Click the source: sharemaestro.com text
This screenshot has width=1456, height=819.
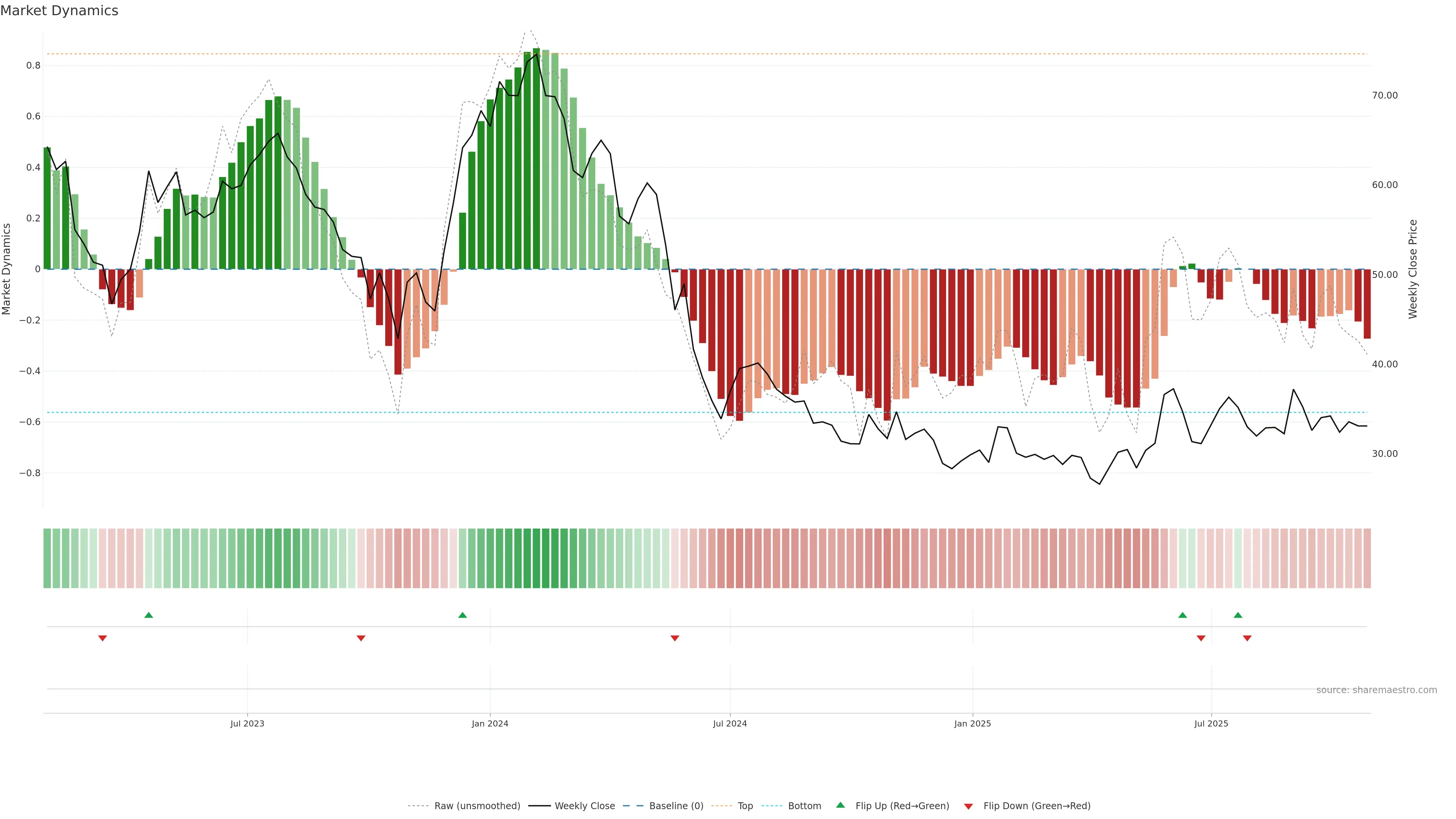click(1376, 690)
